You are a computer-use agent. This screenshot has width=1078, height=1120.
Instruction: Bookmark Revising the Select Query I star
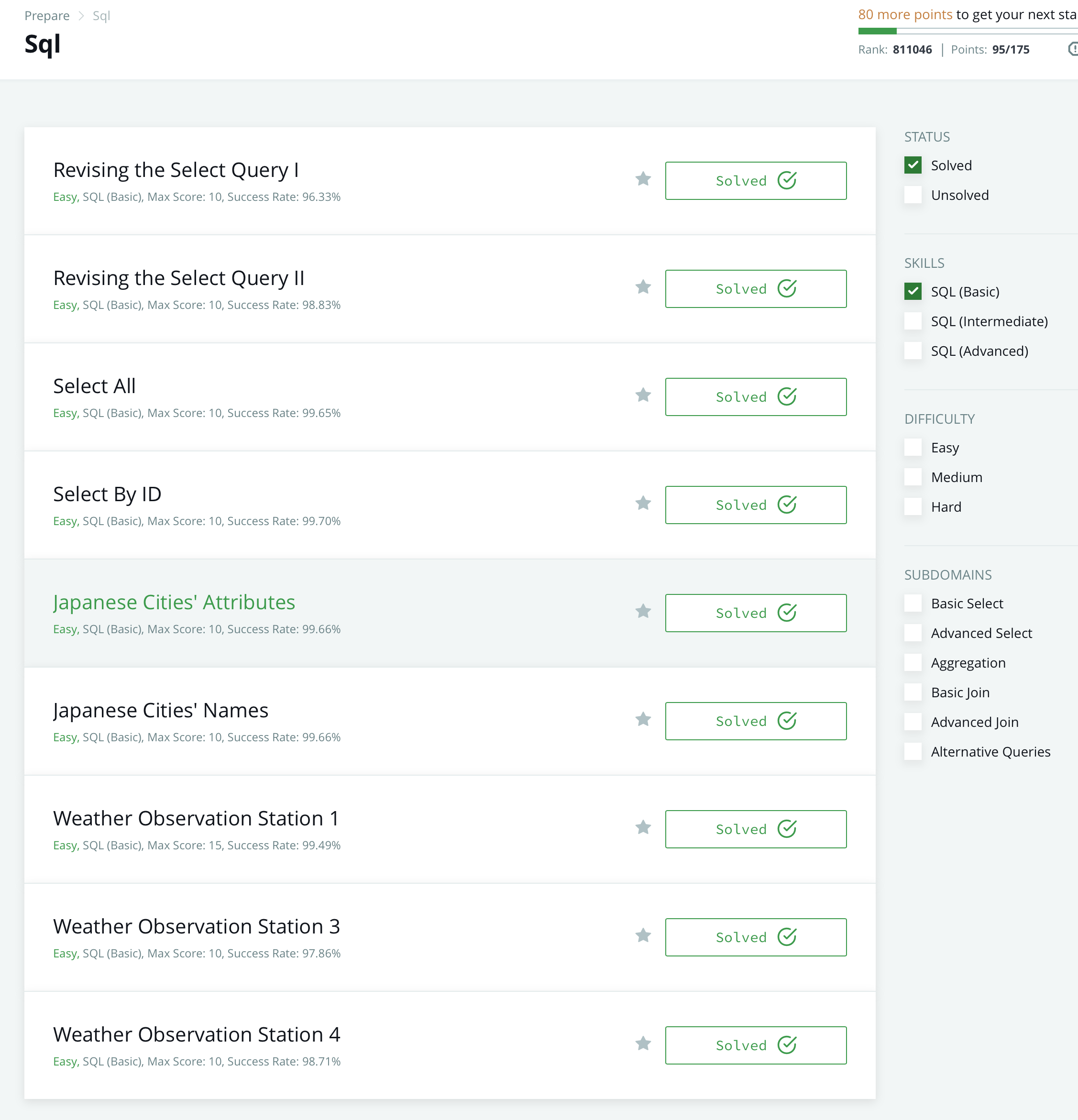(643, 179)
